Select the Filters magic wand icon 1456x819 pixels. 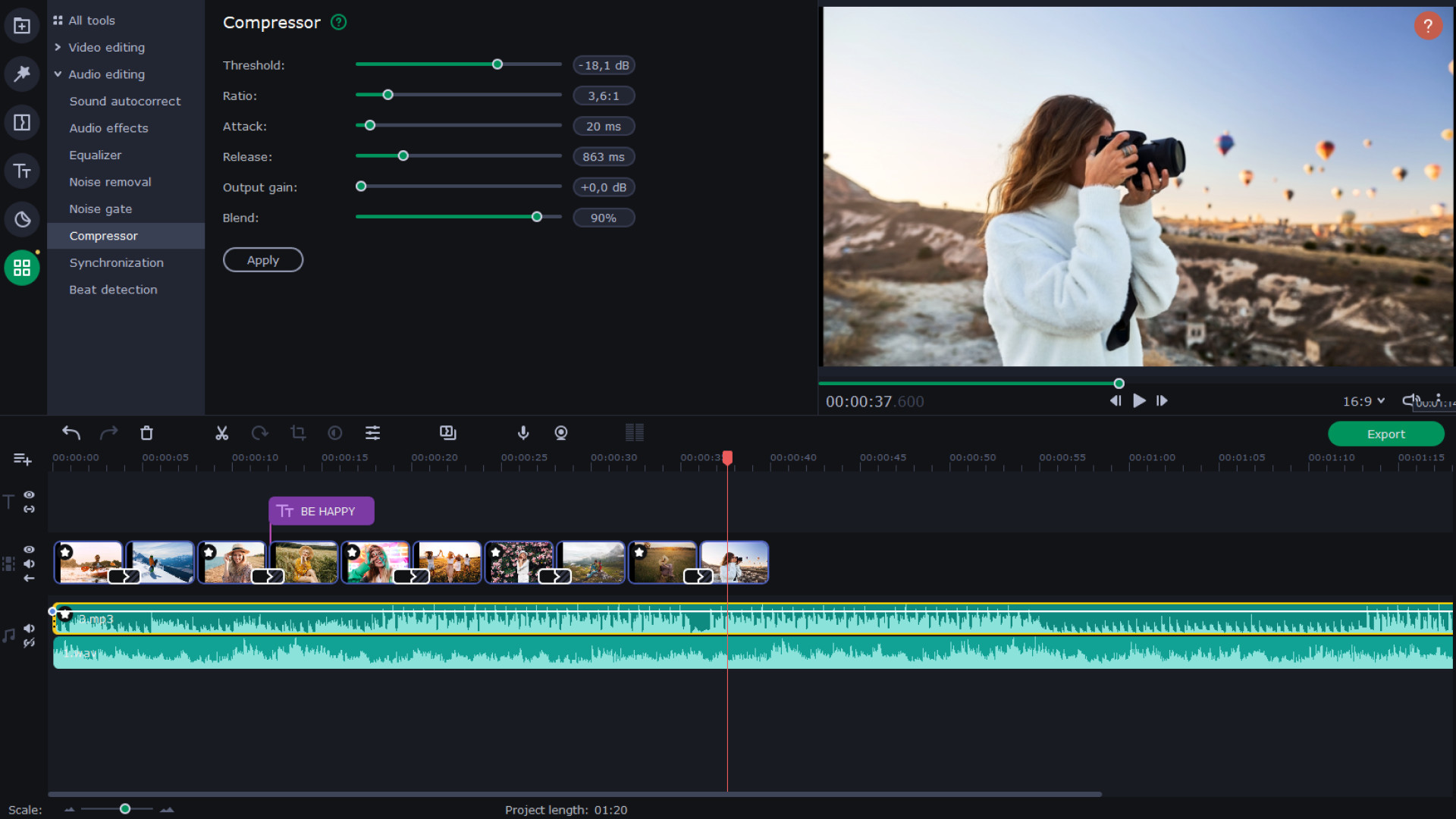coord(22,74)
